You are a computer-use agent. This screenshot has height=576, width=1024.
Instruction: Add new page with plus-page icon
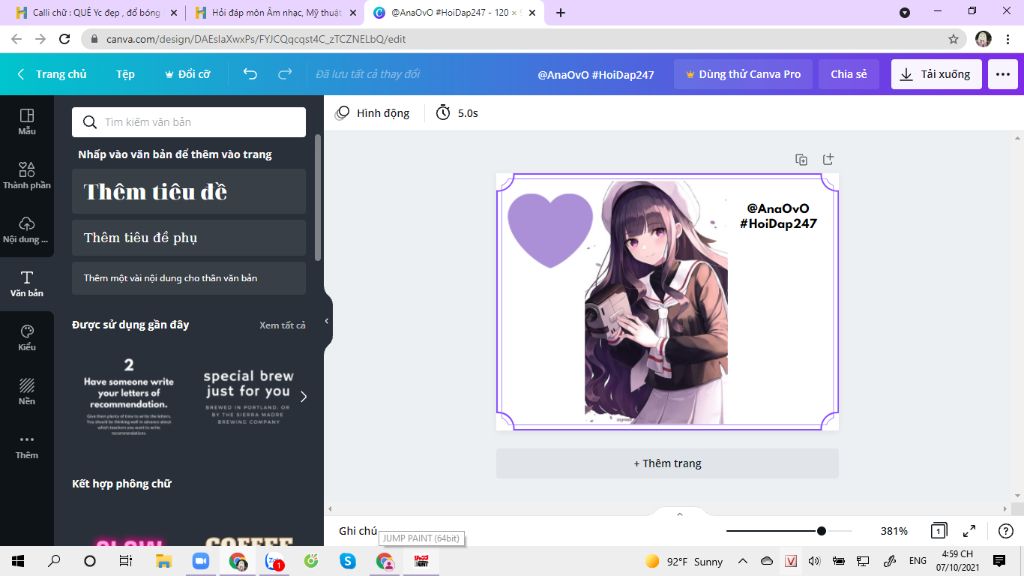[x=828, y=159]
